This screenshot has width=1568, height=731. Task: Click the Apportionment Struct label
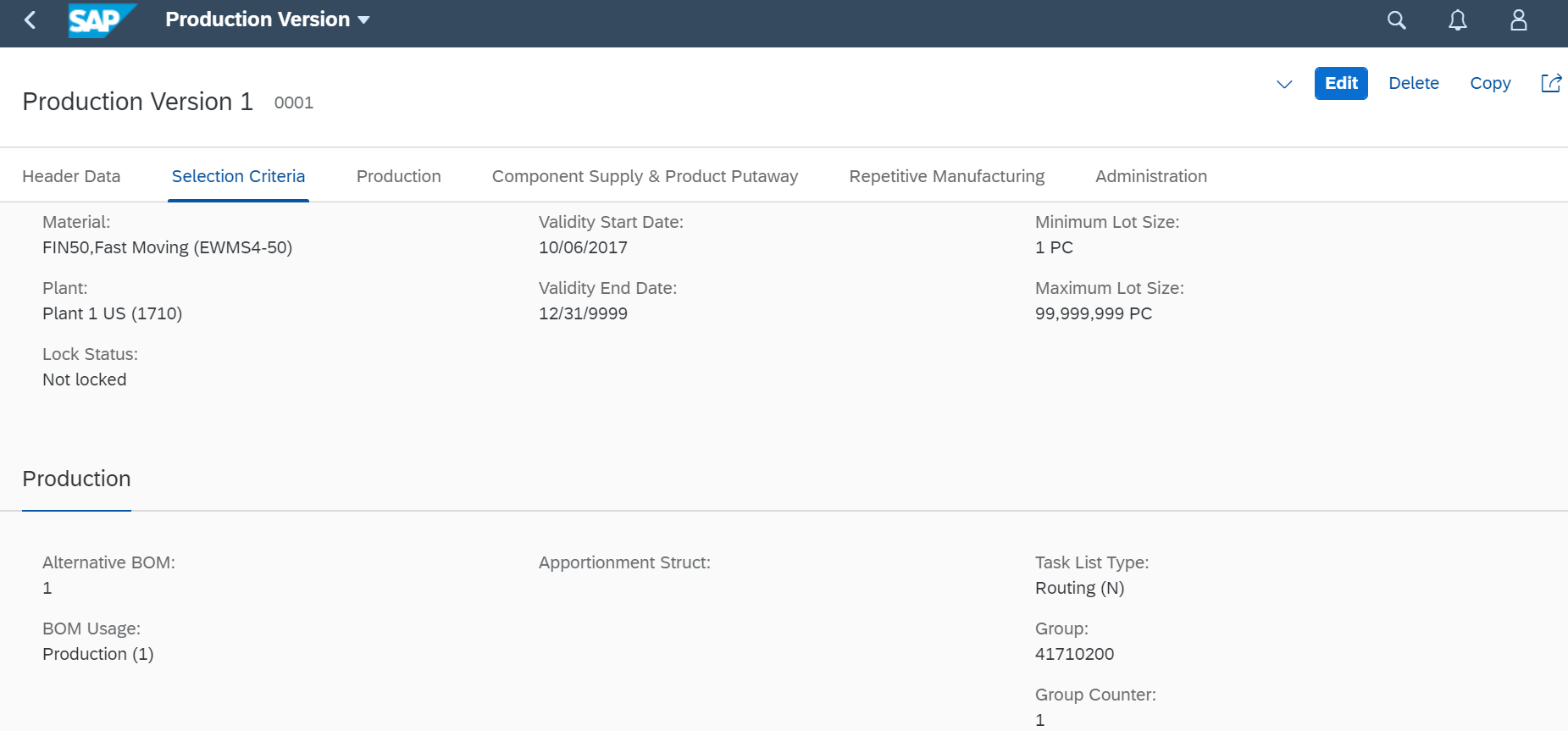pos(624,562)
